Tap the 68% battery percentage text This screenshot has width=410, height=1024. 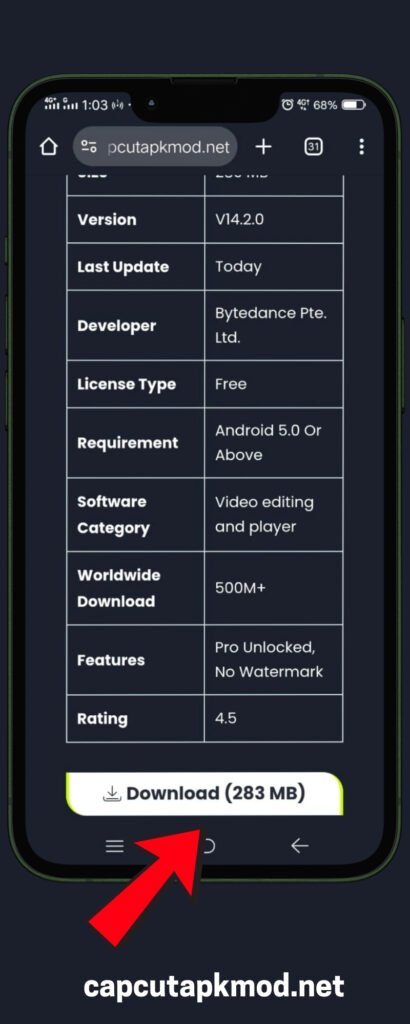(x=325, y=104)
